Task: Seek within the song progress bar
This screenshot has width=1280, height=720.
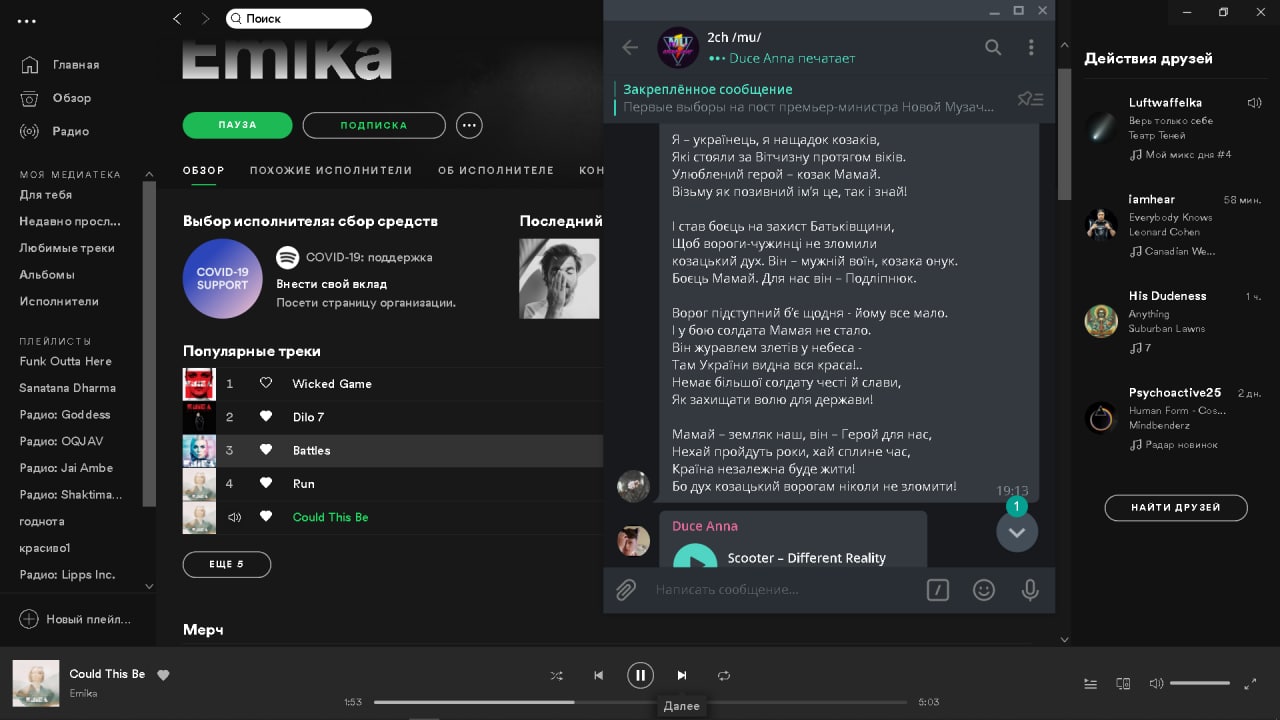Action: pyautogui.click(x=640, y=702)
